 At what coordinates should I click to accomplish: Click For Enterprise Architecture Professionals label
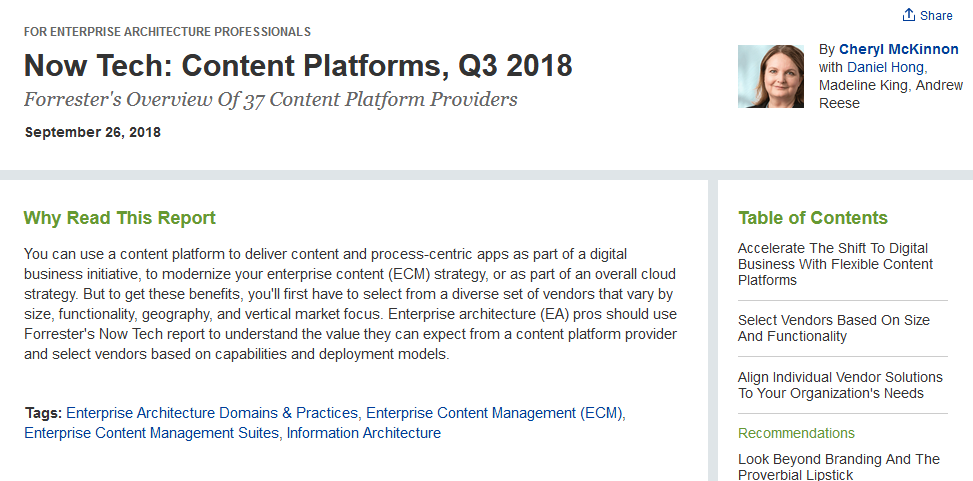coord(168,32)
